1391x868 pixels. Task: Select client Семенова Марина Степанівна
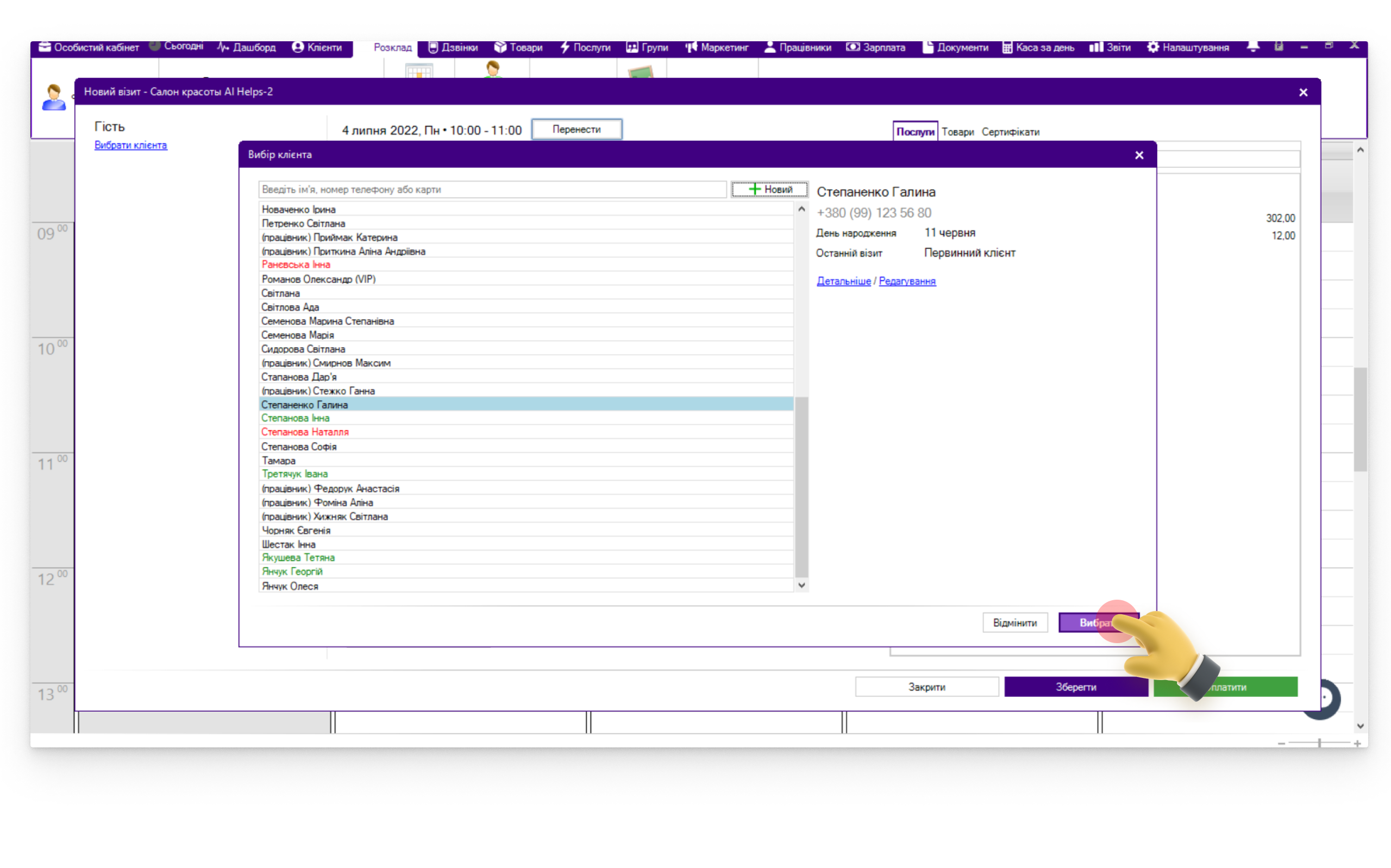point(526,321)
